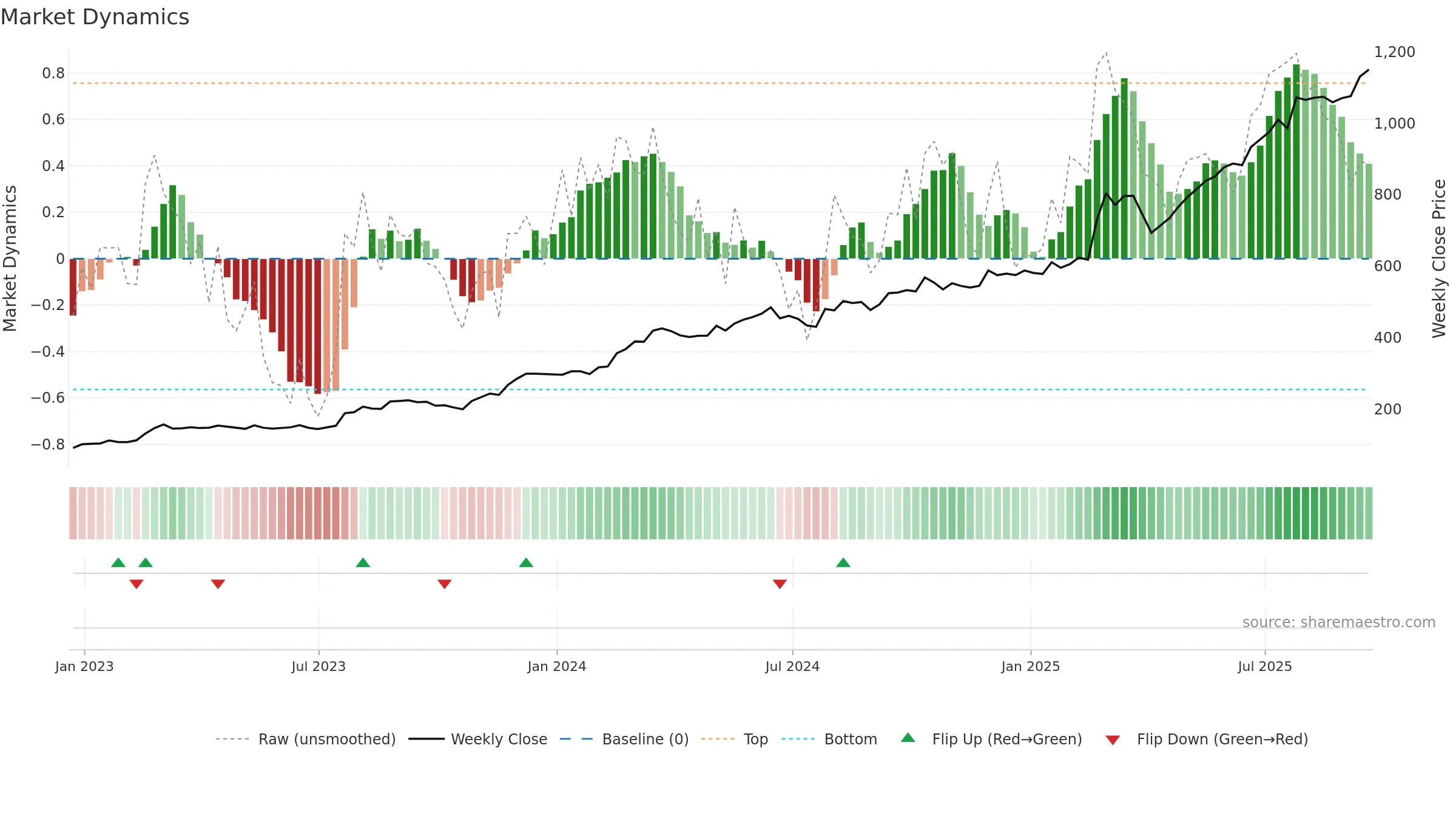The width and height of the screenshot is (1456, 819).
Task: Click the 1,000 right axis value
Action: 1394,124
